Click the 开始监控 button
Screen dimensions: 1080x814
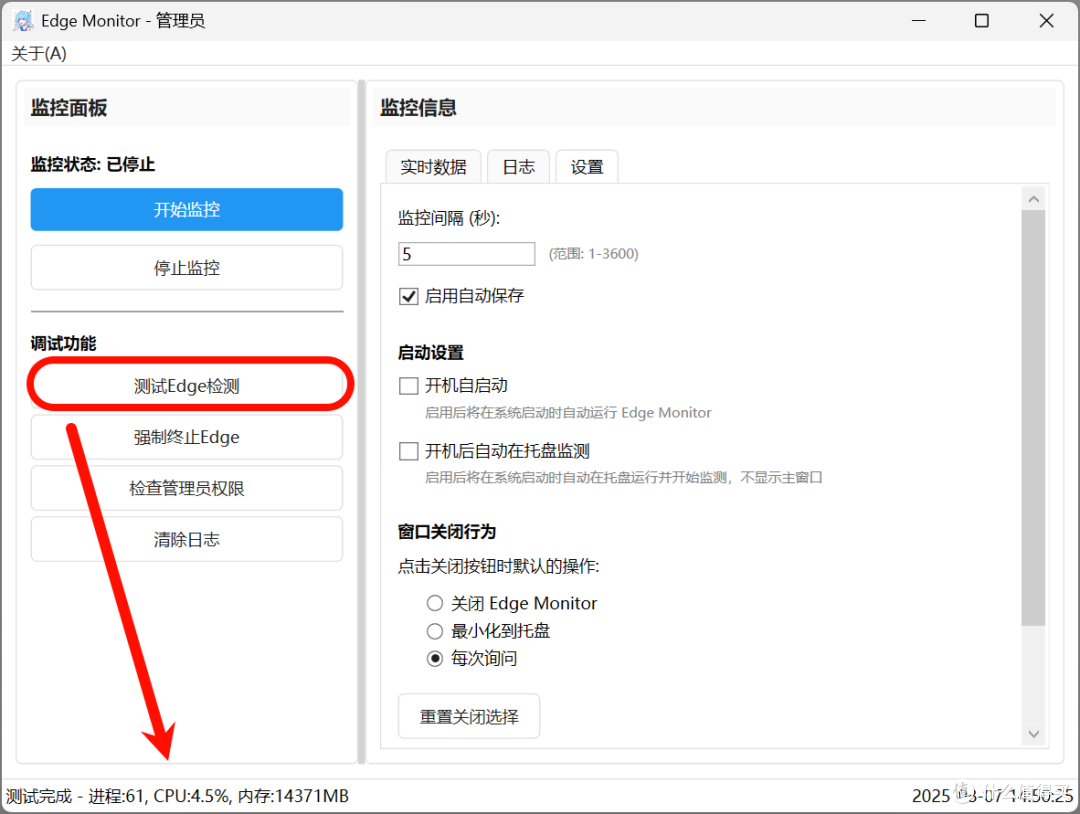tap(187, 209)
